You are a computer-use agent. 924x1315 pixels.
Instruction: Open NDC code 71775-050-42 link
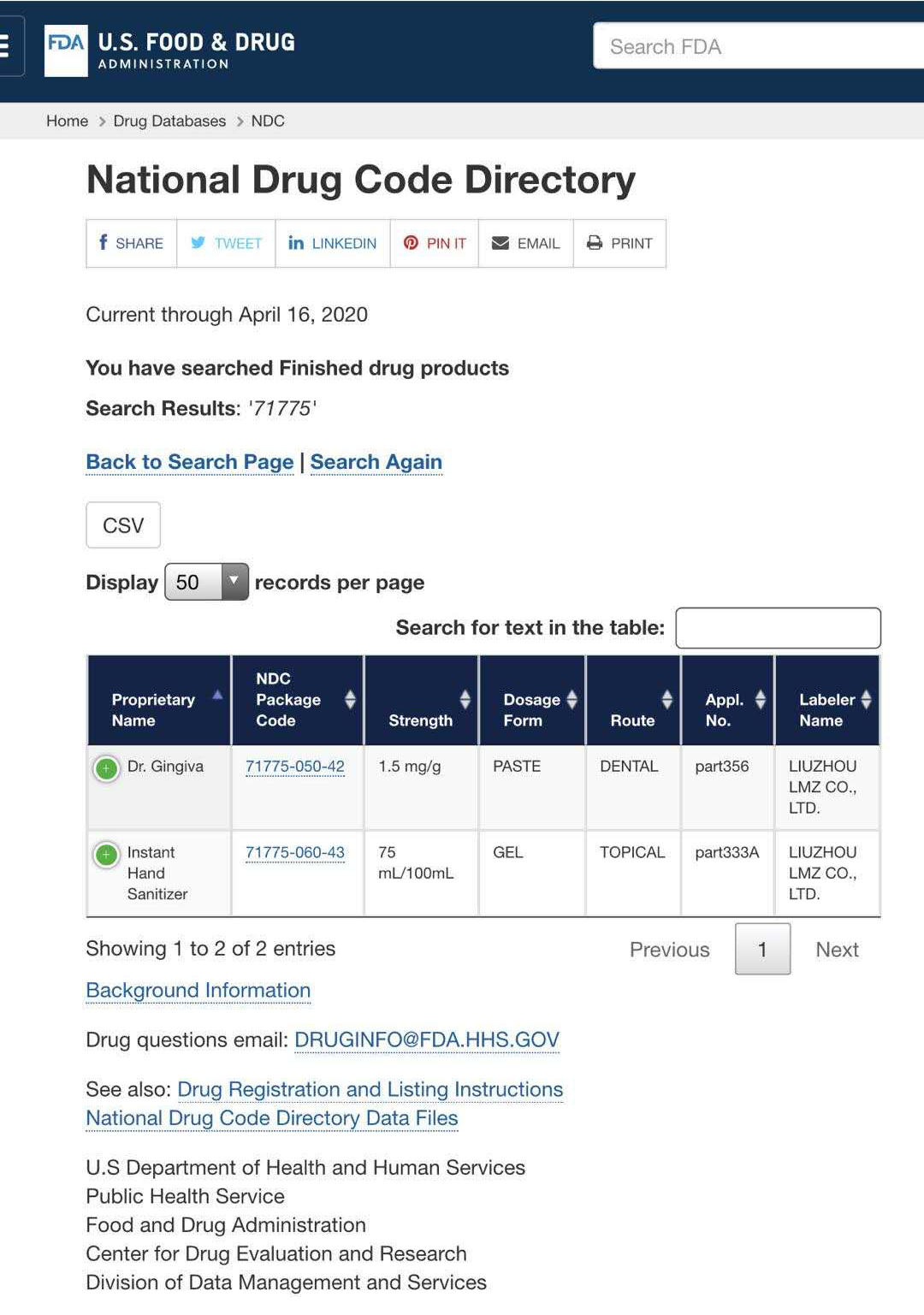(x=295, y=767)
